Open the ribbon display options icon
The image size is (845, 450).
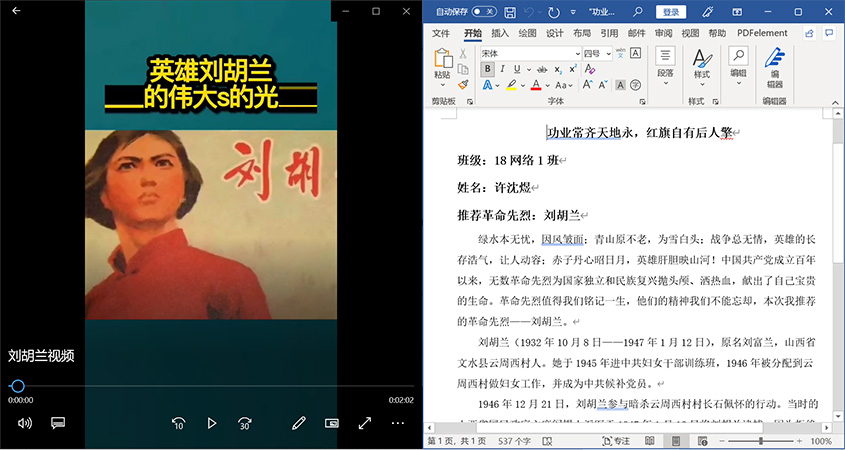click(x=738, y=12)
